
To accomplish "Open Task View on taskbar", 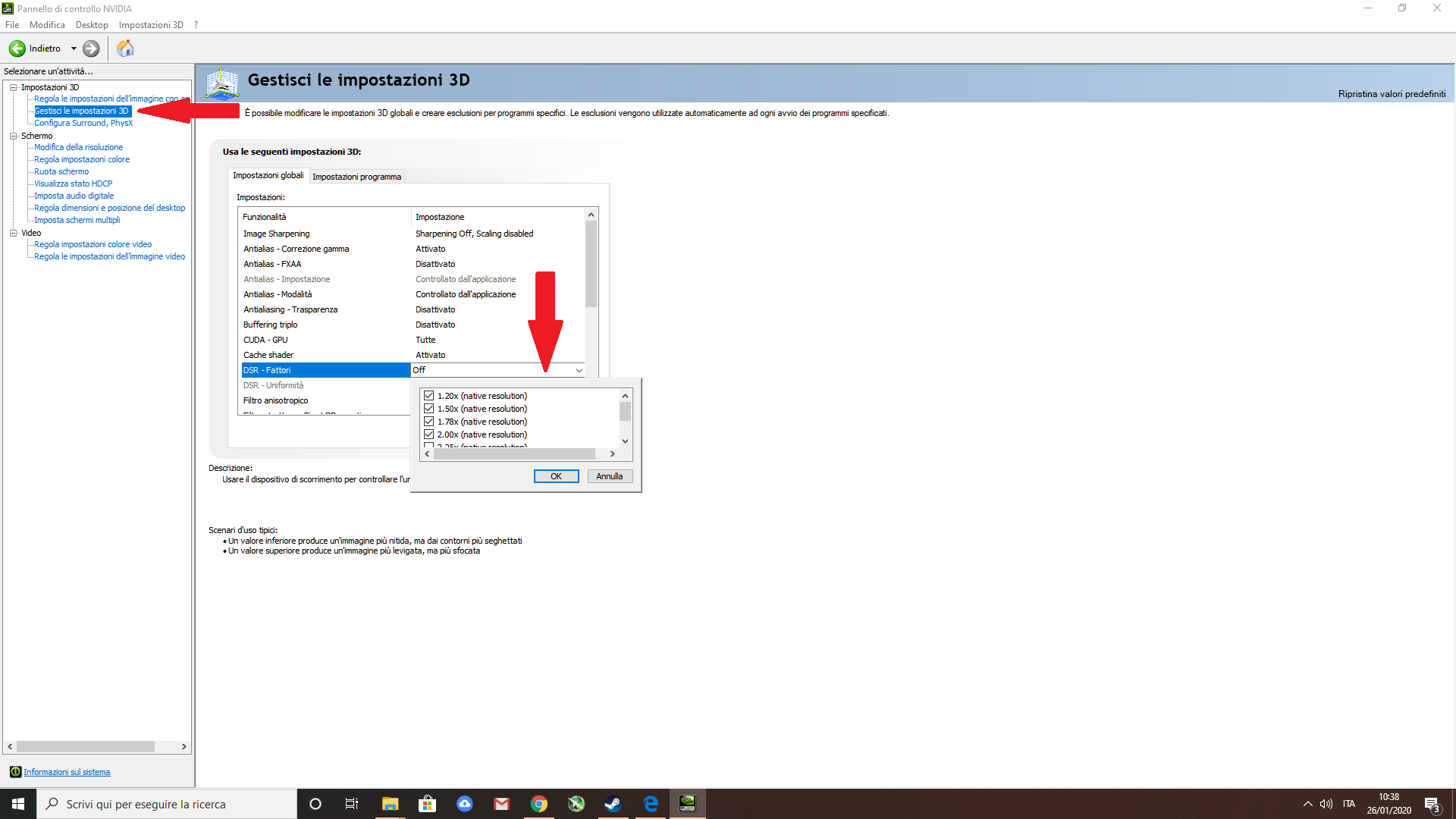I will click(352, 804).
